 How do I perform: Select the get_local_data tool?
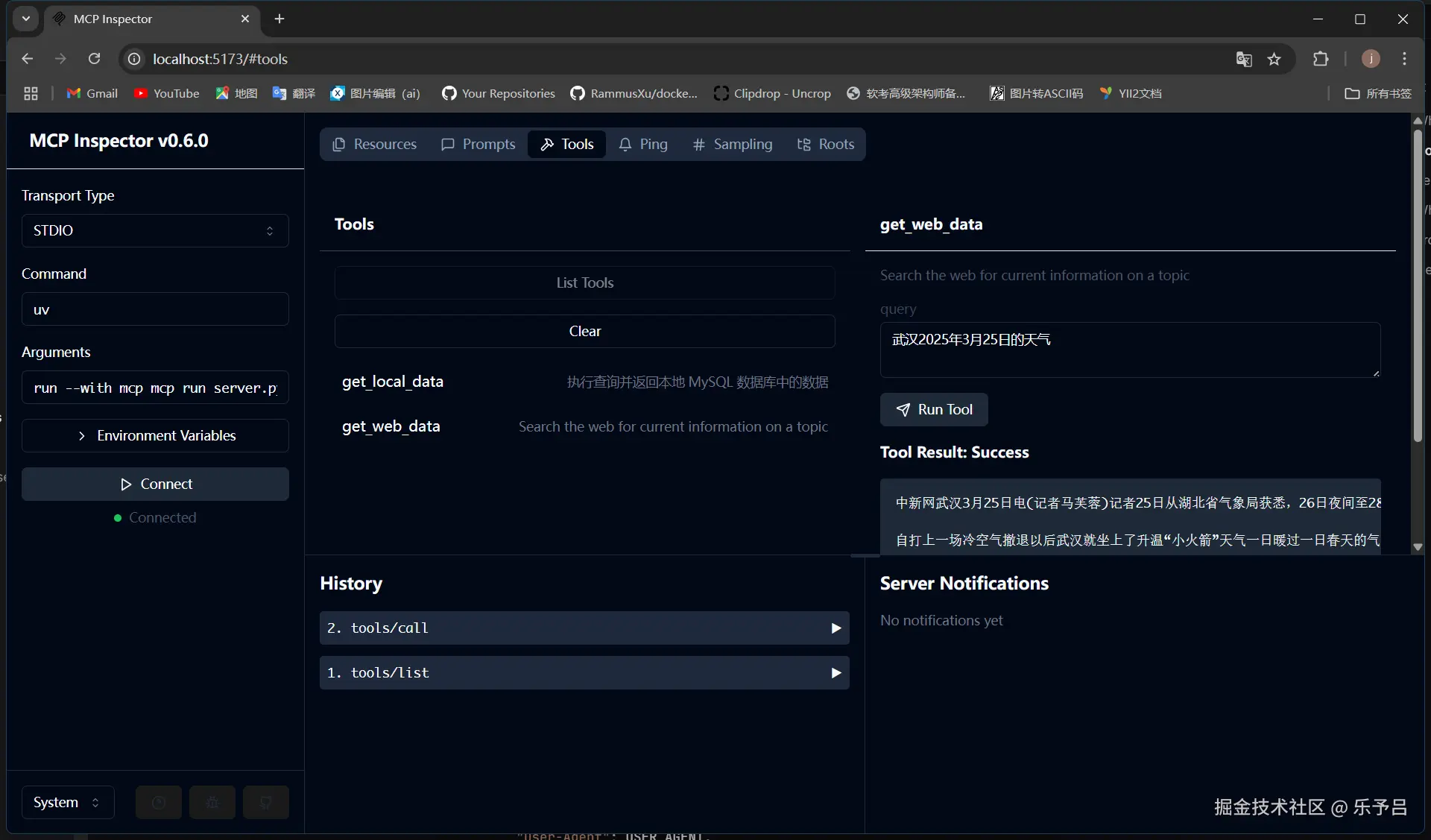(x=393, y=382)
